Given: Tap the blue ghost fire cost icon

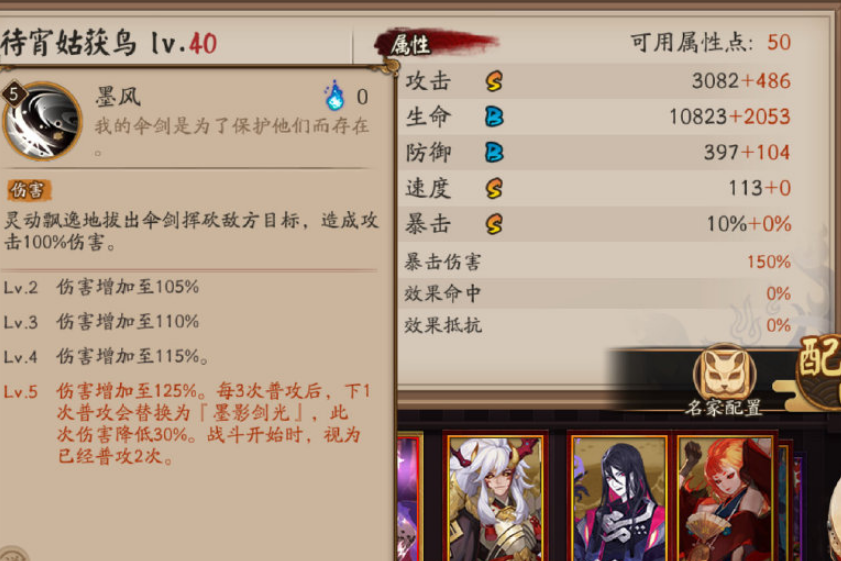Looking at the screenshot, I should coord(335,95).
